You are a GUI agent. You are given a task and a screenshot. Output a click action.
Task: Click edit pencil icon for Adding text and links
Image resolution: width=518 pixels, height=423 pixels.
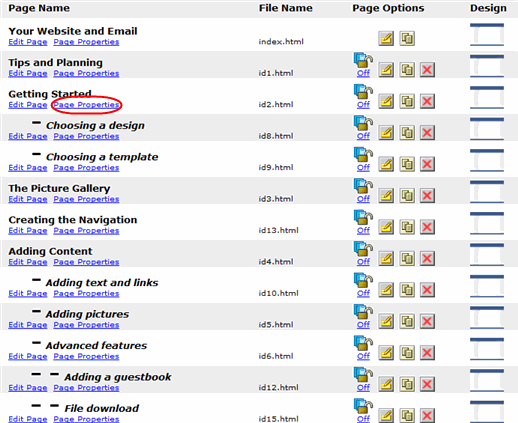(386, 290)
